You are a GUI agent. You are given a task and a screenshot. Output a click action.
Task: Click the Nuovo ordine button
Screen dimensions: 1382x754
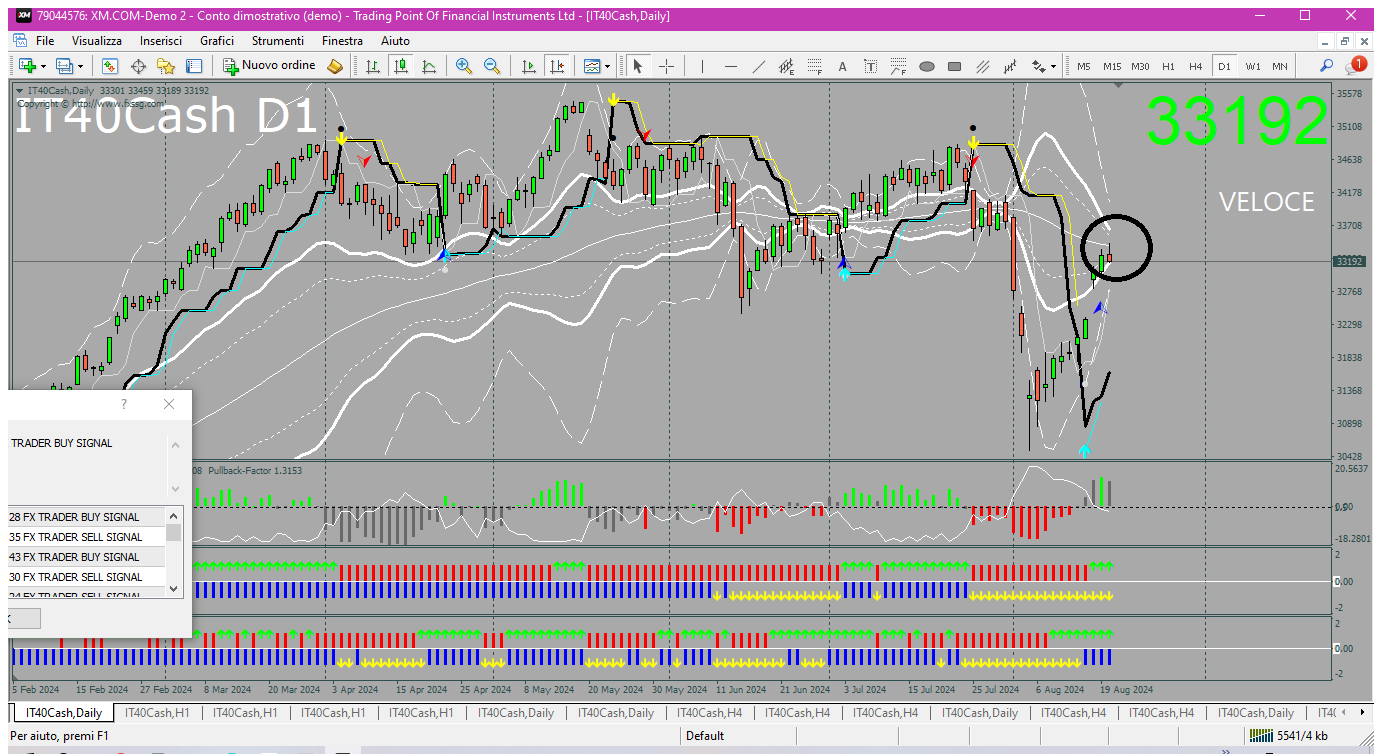click(269, 66)
